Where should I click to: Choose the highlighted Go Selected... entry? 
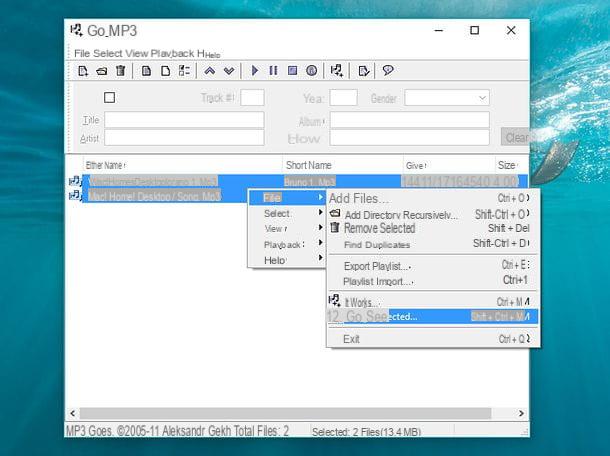[433, 316]
